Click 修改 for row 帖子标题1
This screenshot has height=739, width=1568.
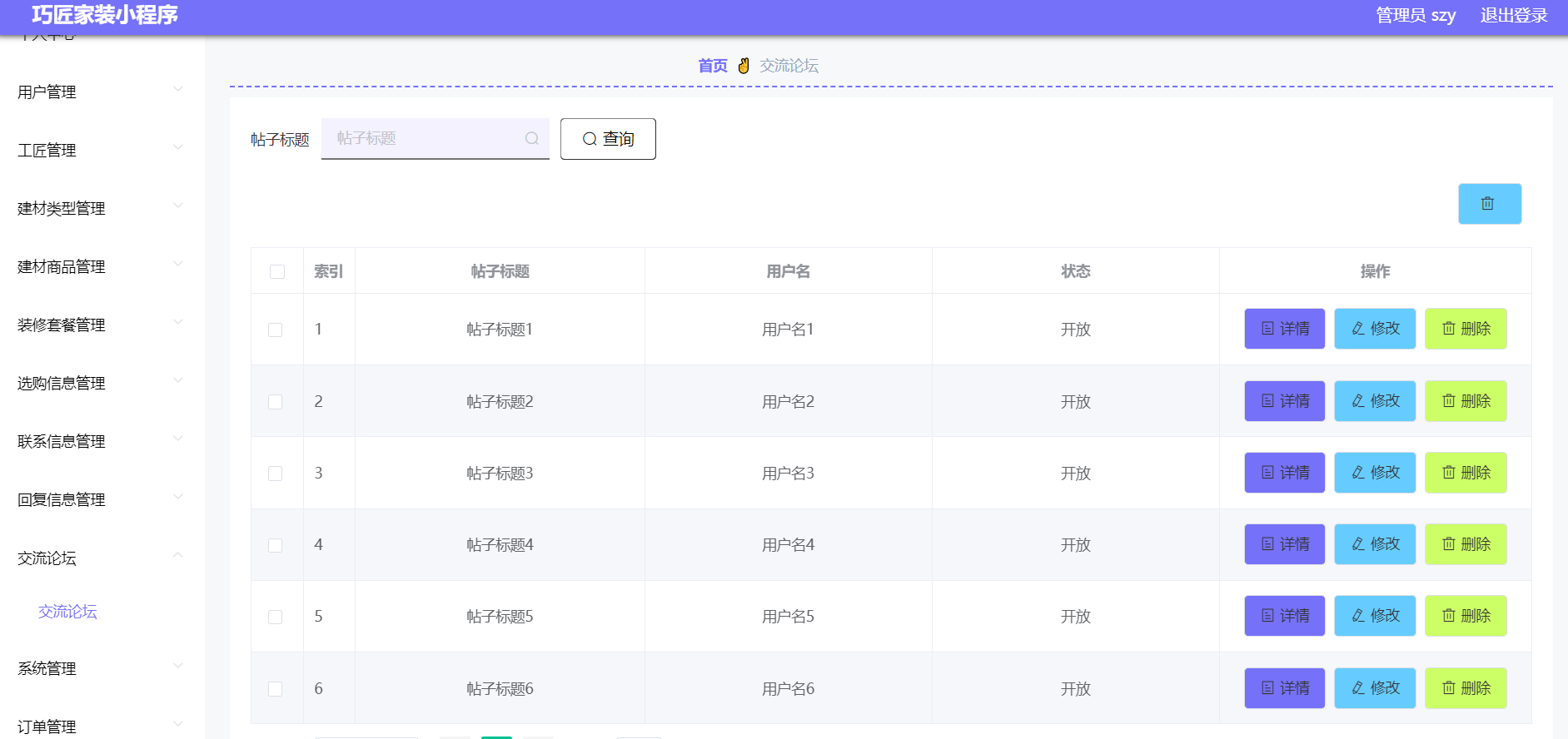[x=1375, y=329]
